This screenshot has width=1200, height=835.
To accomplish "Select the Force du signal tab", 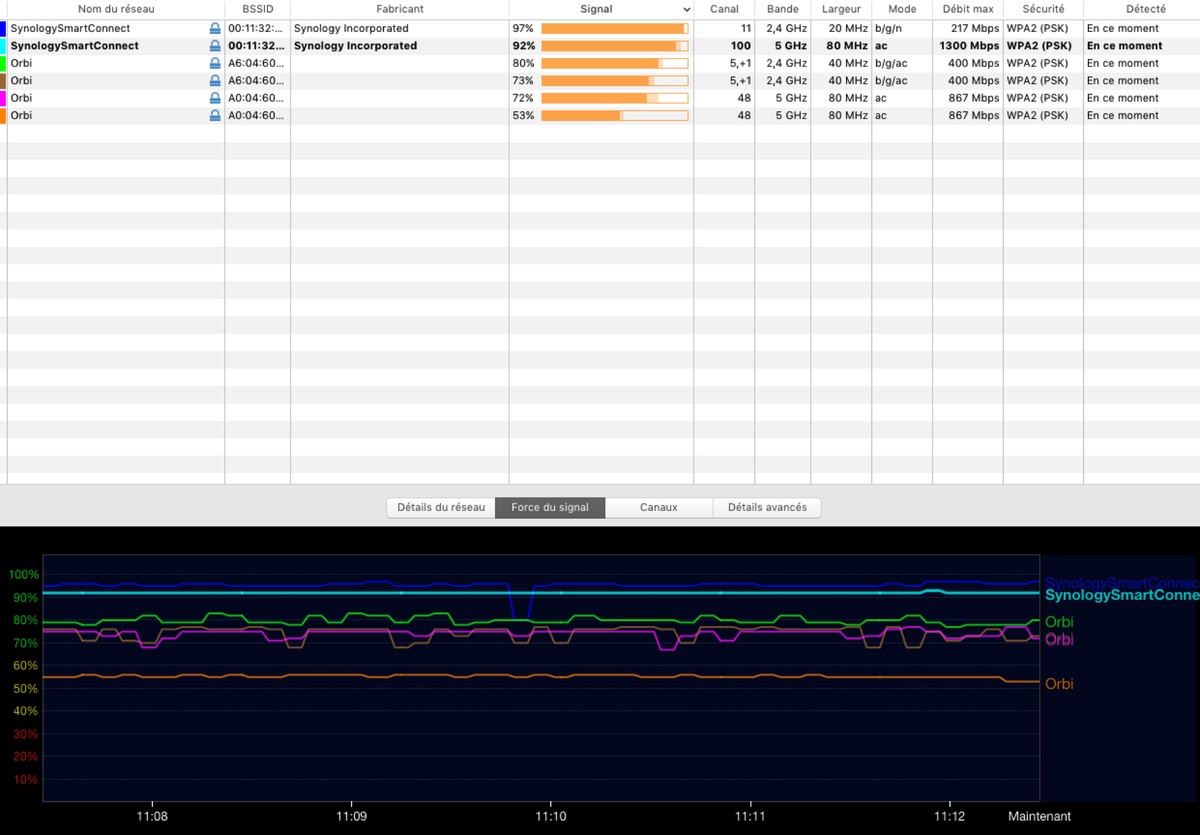I will (x=550, y=508).
